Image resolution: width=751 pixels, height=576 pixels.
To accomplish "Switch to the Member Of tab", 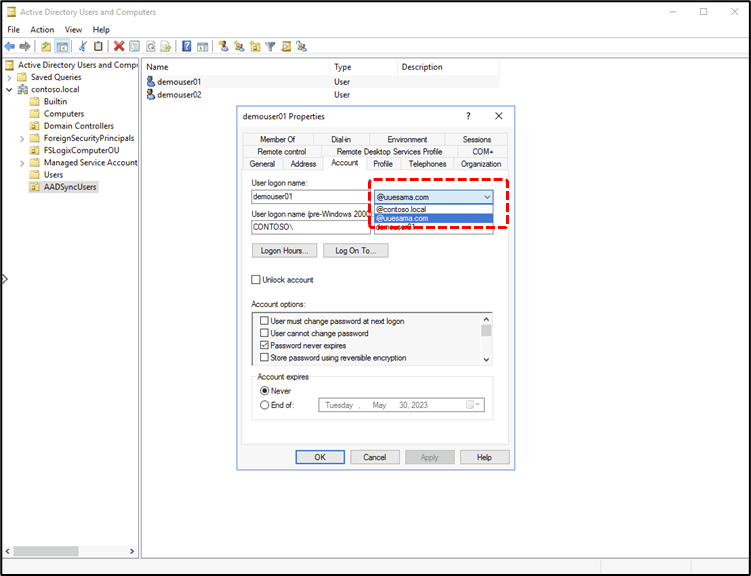I will pos(278,139).
